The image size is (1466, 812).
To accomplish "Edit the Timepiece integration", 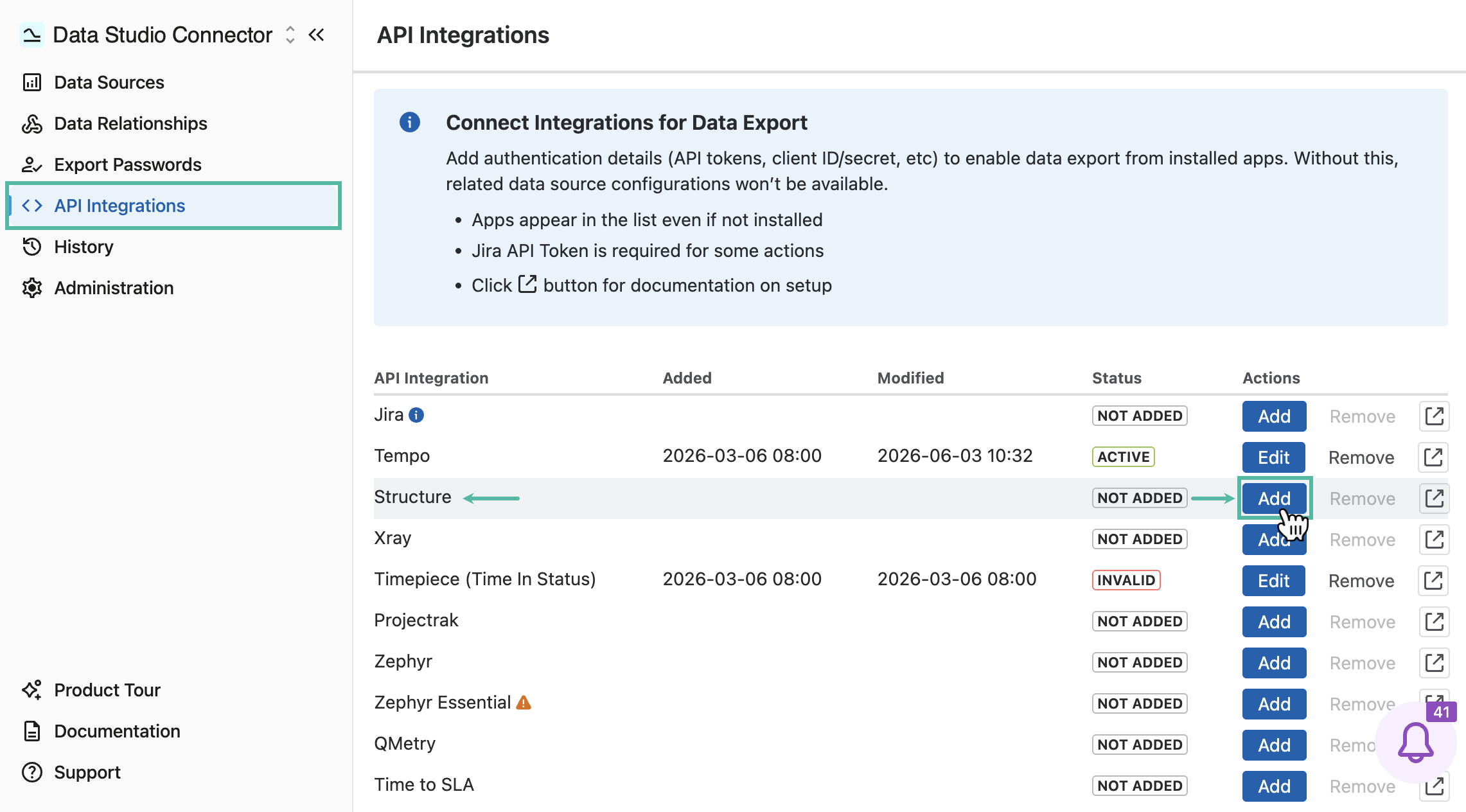I will [x=1274, y=581].
